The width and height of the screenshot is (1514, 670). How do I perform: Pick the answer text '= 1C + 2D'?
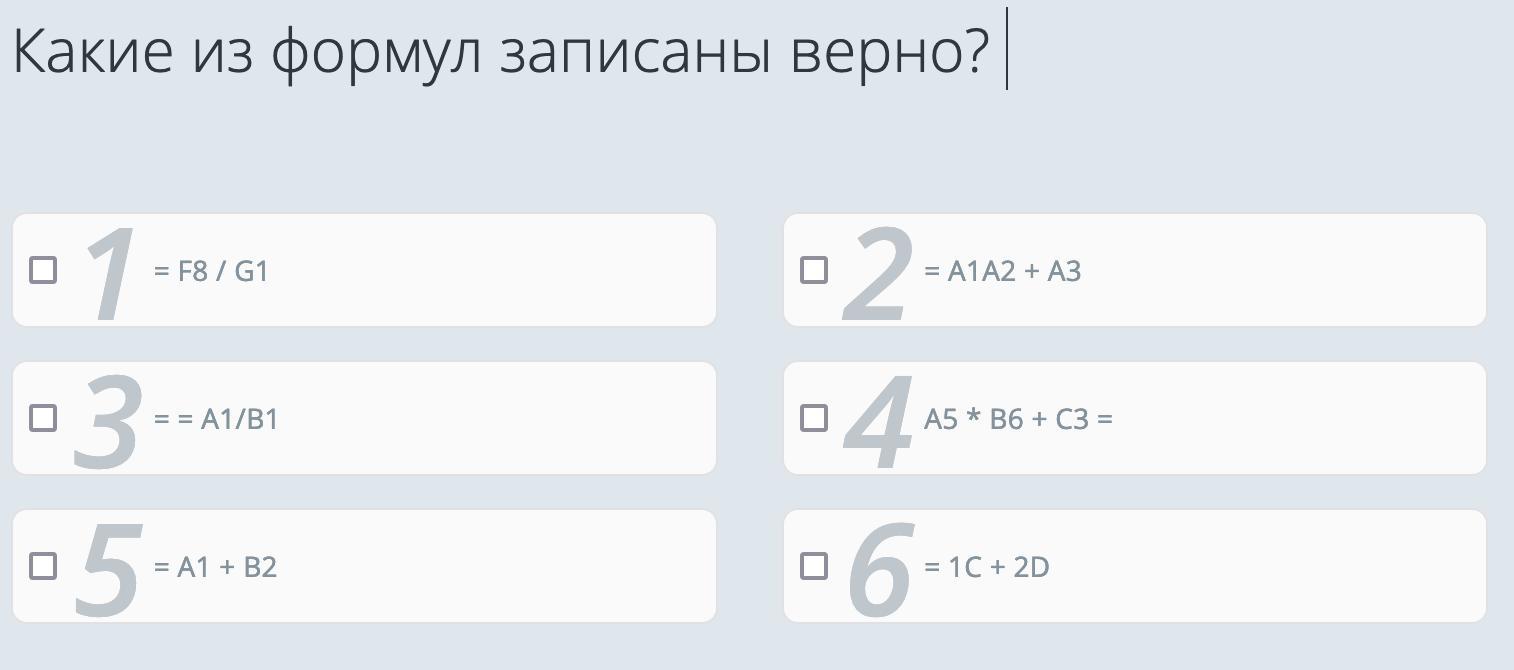pyautogui.click(x=987, y=567)
